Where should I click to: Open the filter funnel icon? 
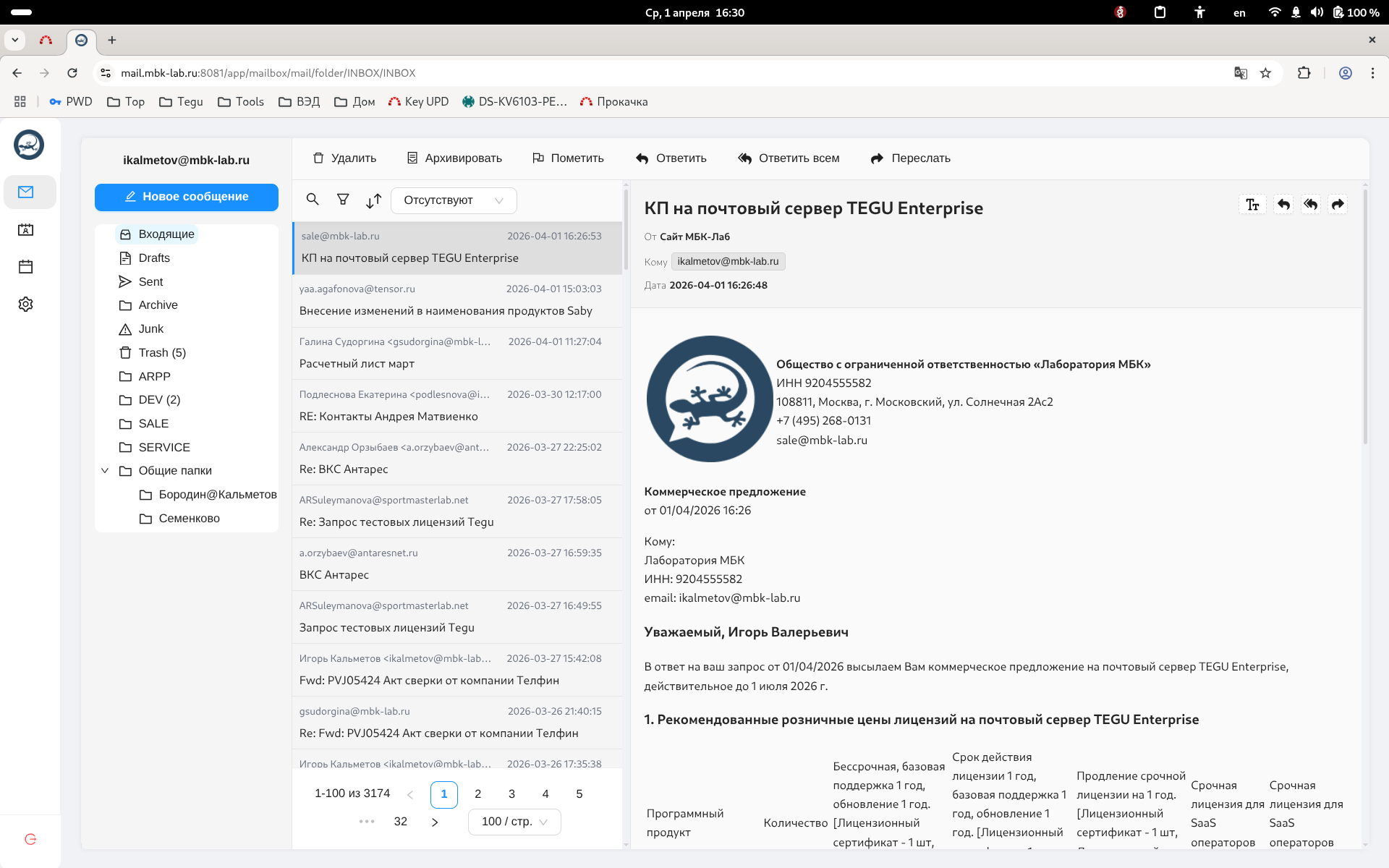click(343, 200)
